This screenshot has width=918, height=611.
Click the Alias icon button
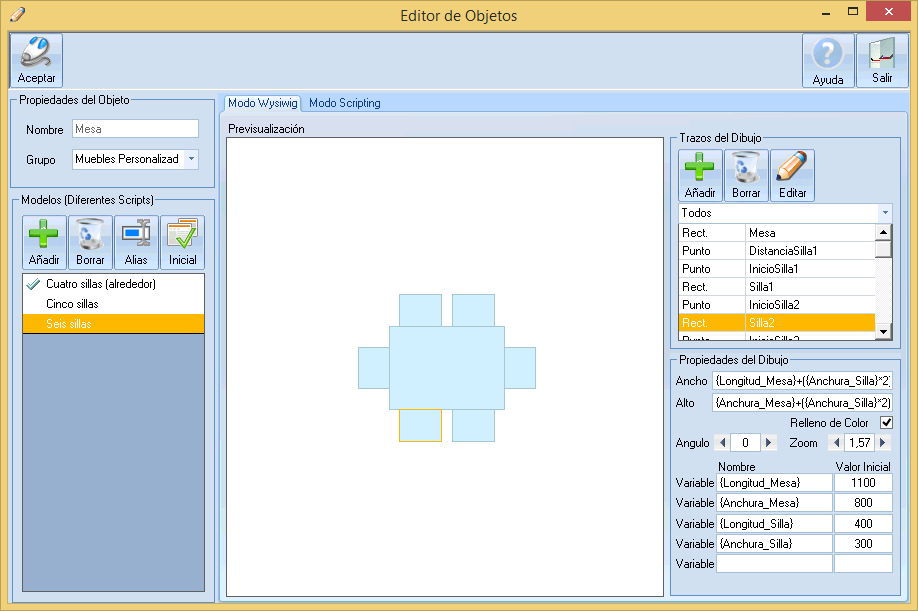pos(136,242)
